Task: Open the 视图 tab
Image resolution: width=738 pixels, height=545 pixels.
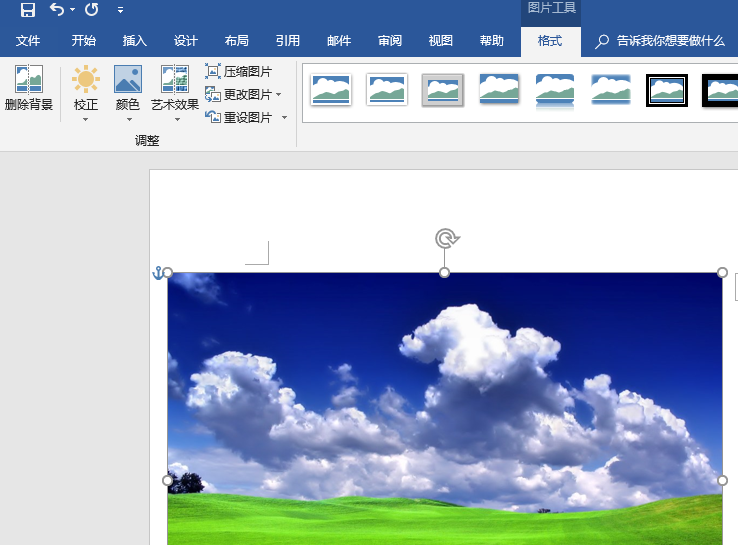Action: [x=441, y=41]
